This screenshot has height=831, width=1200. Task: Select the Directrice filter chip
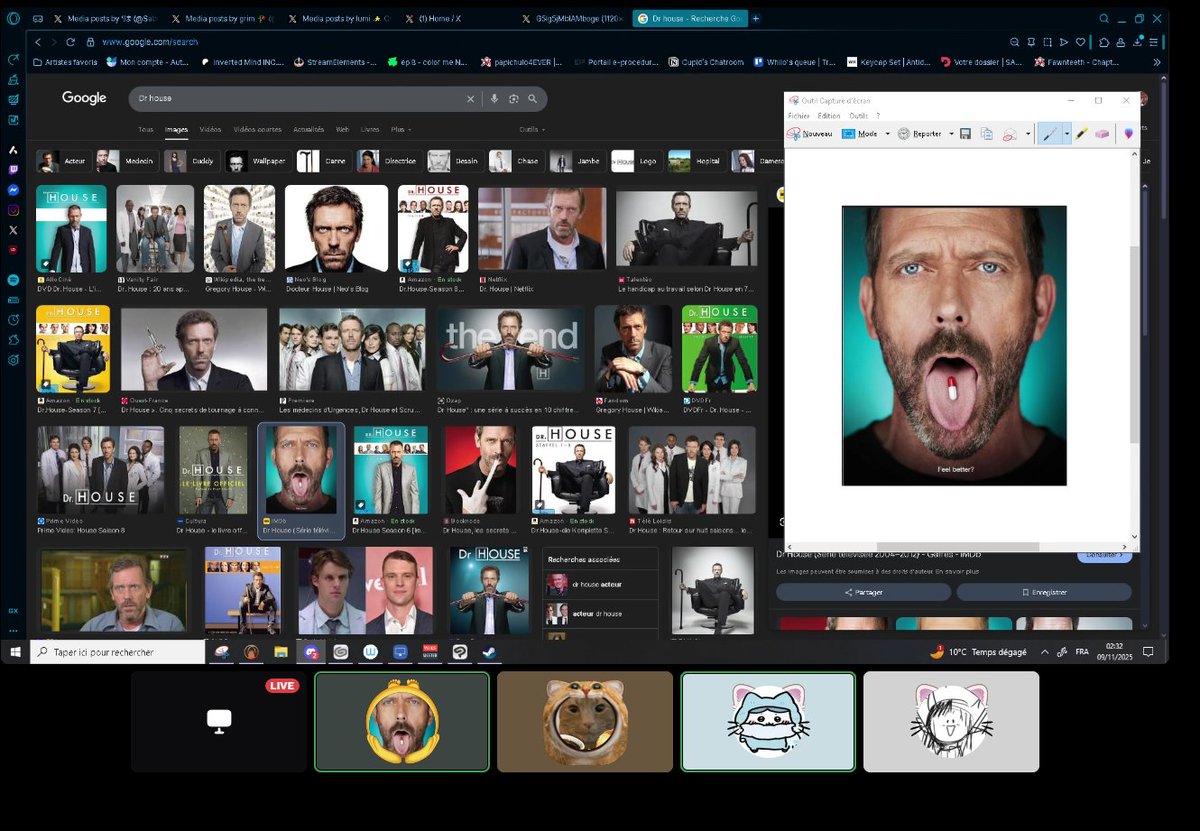pyautogui.click(x=388, y=161)
